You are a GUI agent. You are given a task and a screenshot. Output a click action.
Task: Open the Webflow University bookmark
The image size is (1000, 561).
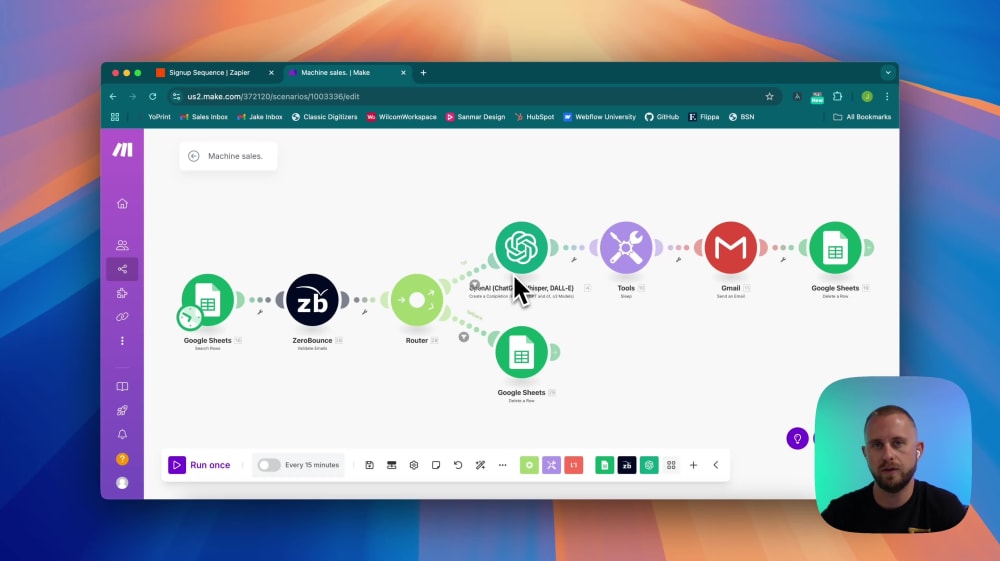(x=599, y=117)
